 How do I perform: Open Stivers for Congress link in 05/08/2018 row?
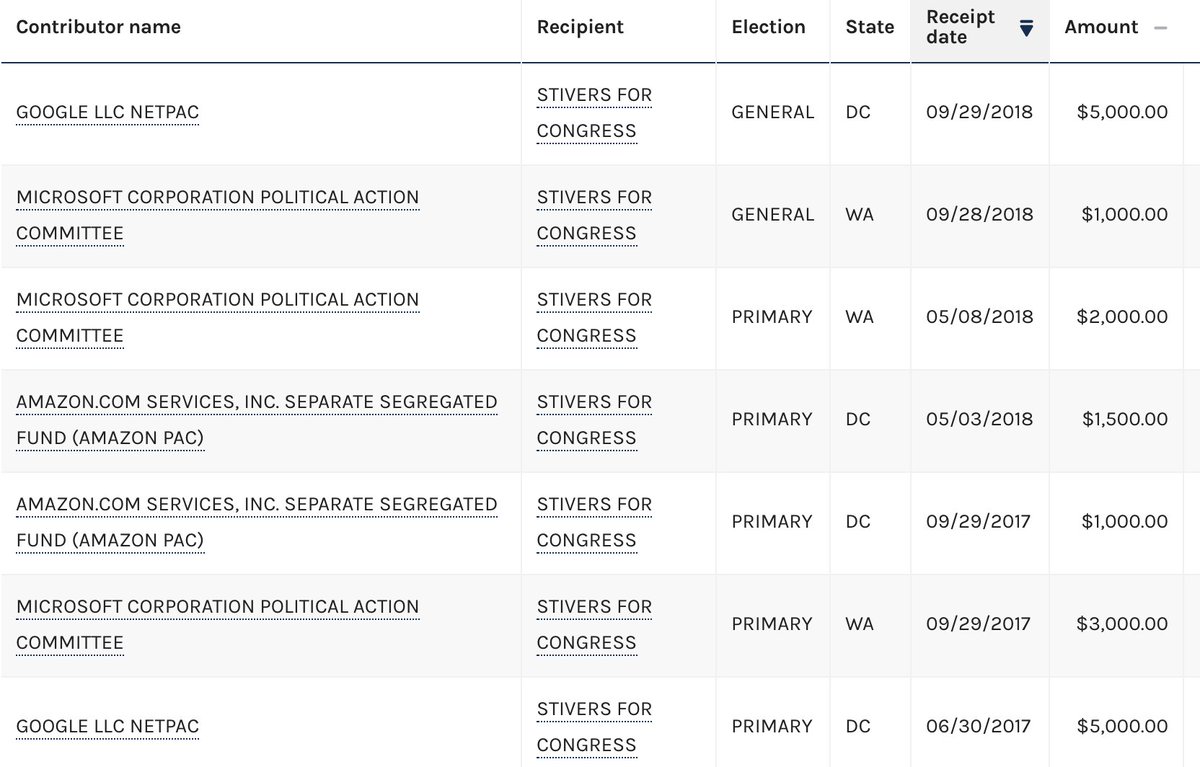coord(594,318)
